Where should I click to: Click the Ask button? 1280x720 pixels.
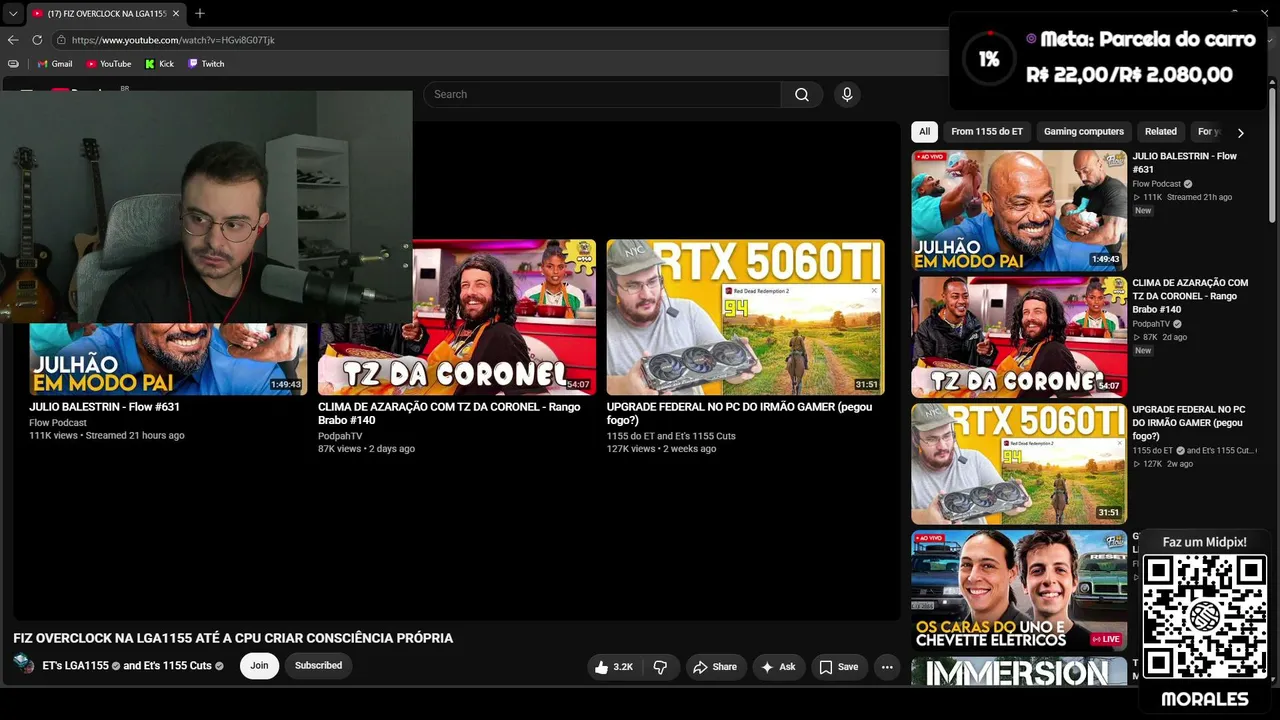pyautogui.click(x=778, y=667)
